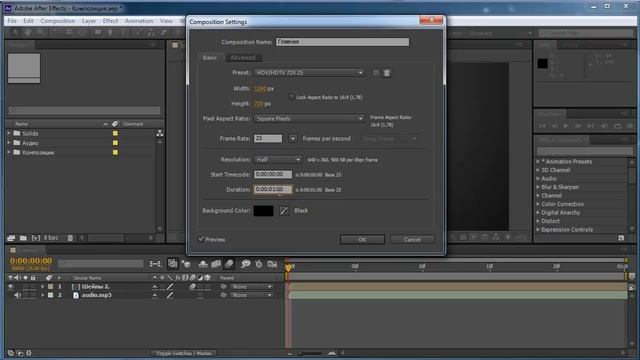This screenshot has height=360, width=640.
Task: Click Interpret Footage icon in Project panel
Action: [x=11, y=238]
